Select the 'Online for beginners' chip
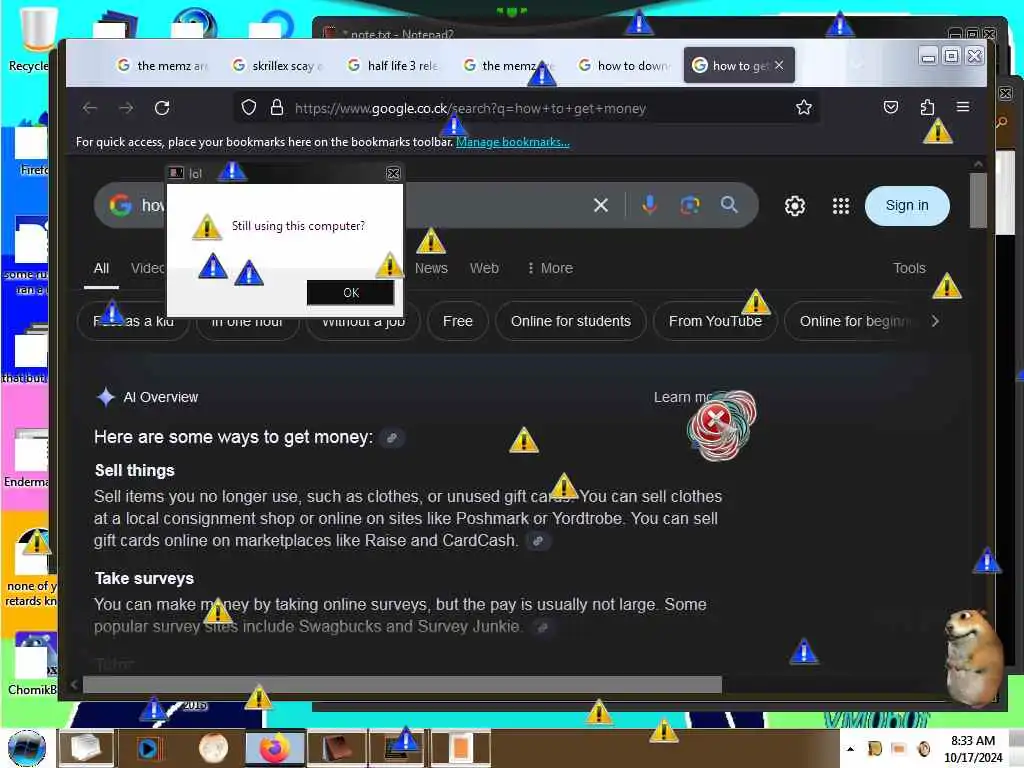The height and width of the screenshot is (768, 1024). [854, 321]
